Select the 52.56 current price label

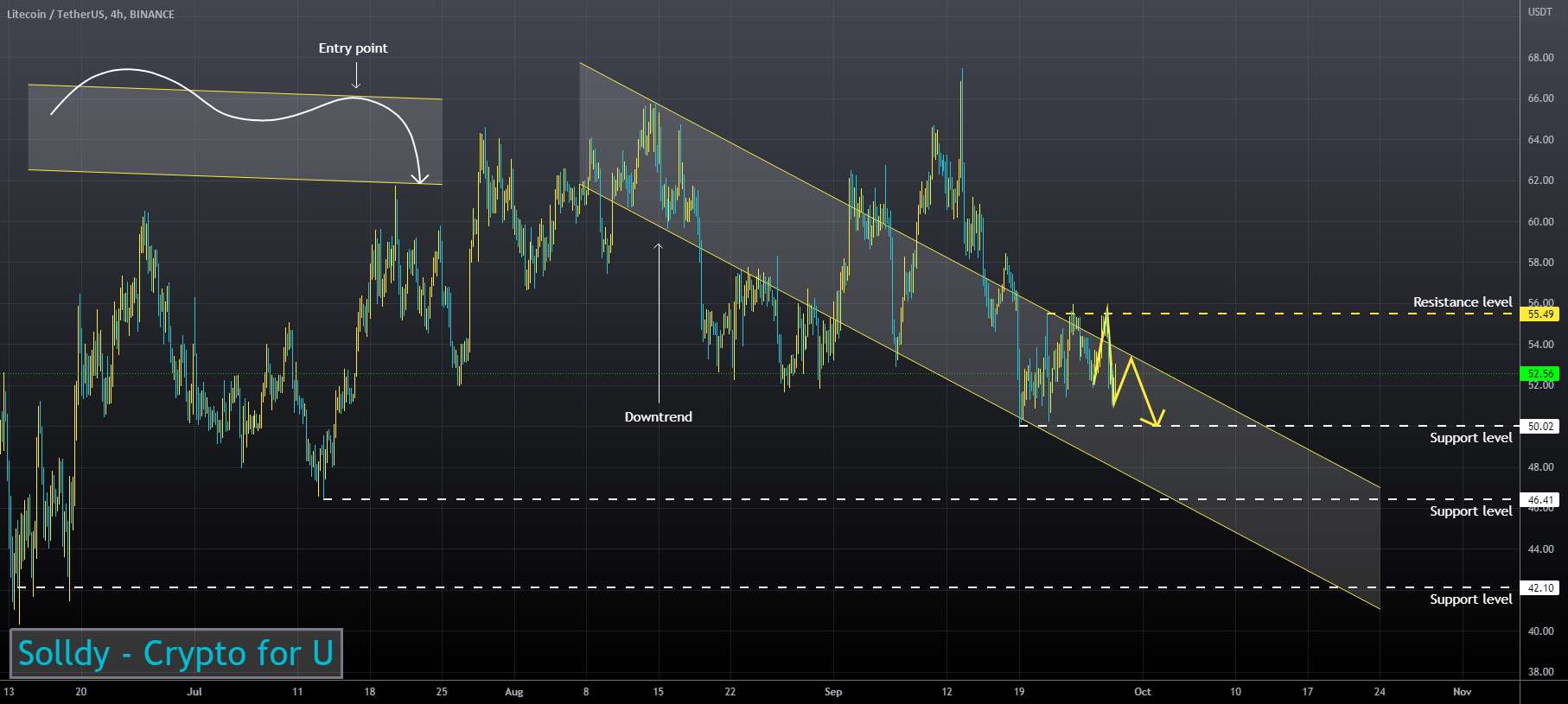point(1540,374)
